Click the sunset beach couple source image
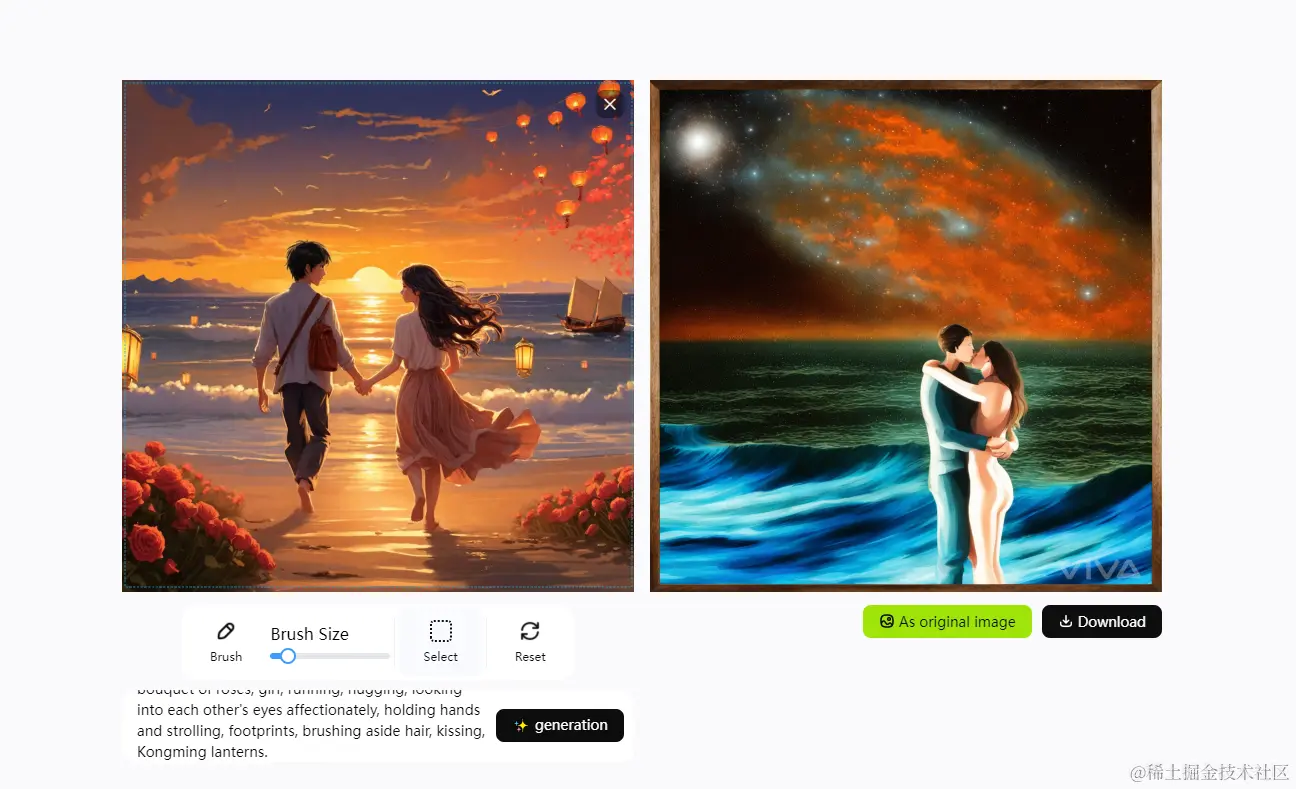Screen dimensions: 1296x789 (x=378, y=336)
